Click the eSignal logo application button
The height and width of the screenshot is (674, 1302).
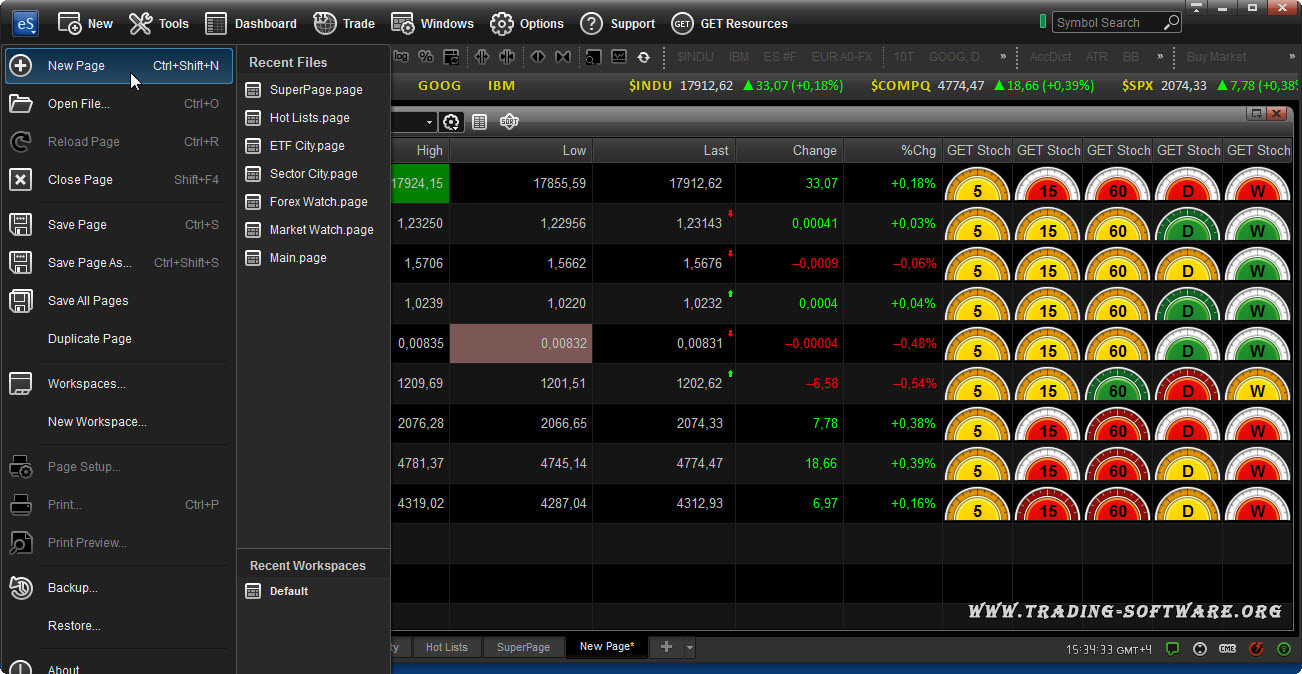click(x=25, y=23)
